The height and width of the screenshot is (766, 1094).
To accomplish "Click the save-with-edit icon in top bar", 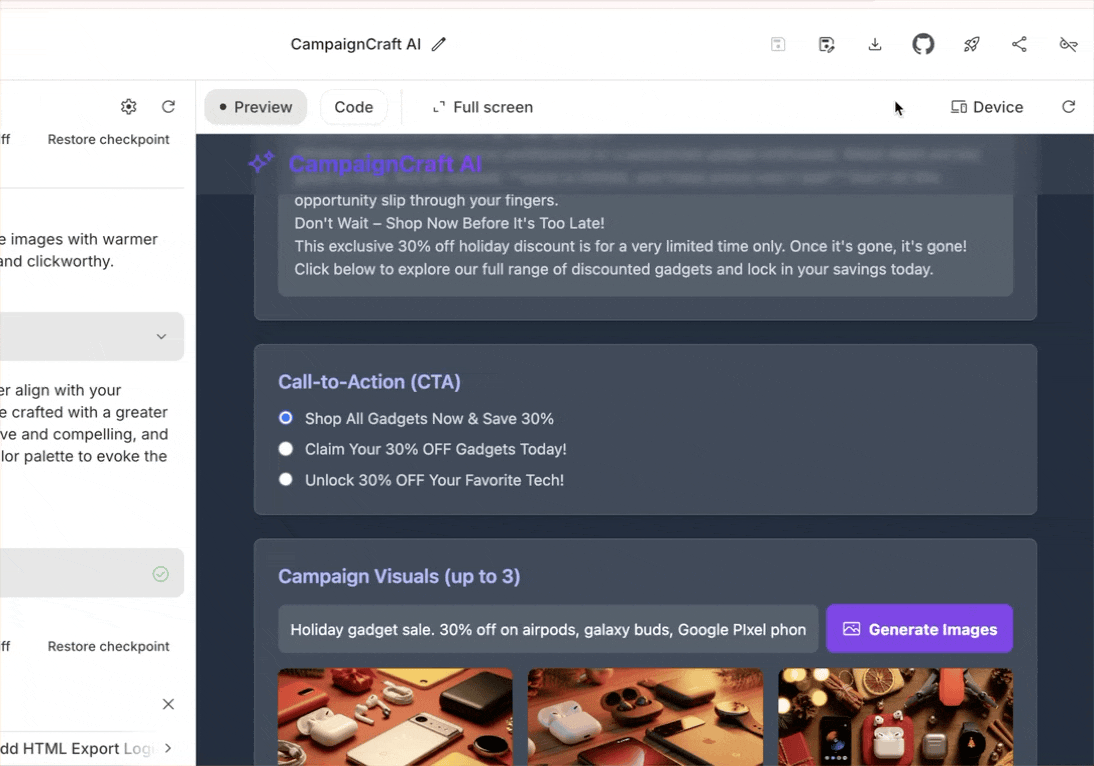I will click(x=826, y=45).
